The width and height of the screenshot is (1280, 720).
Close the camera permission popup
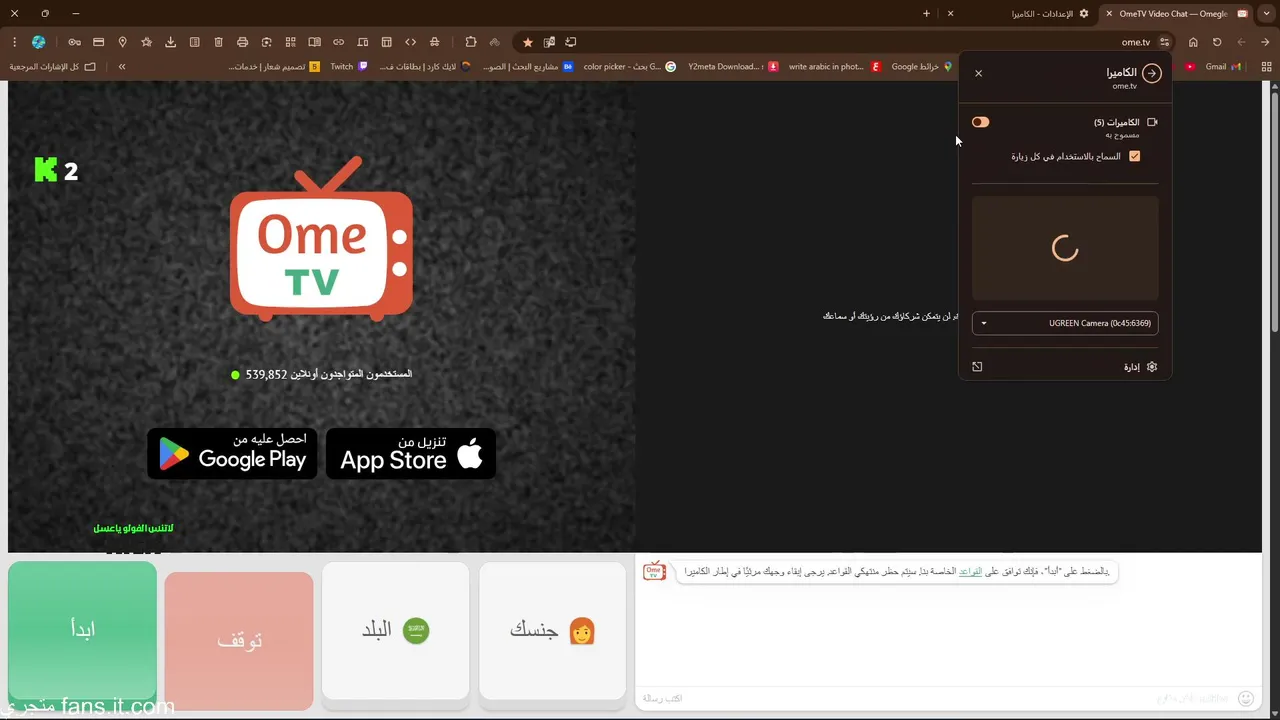(x=978, y=73)
